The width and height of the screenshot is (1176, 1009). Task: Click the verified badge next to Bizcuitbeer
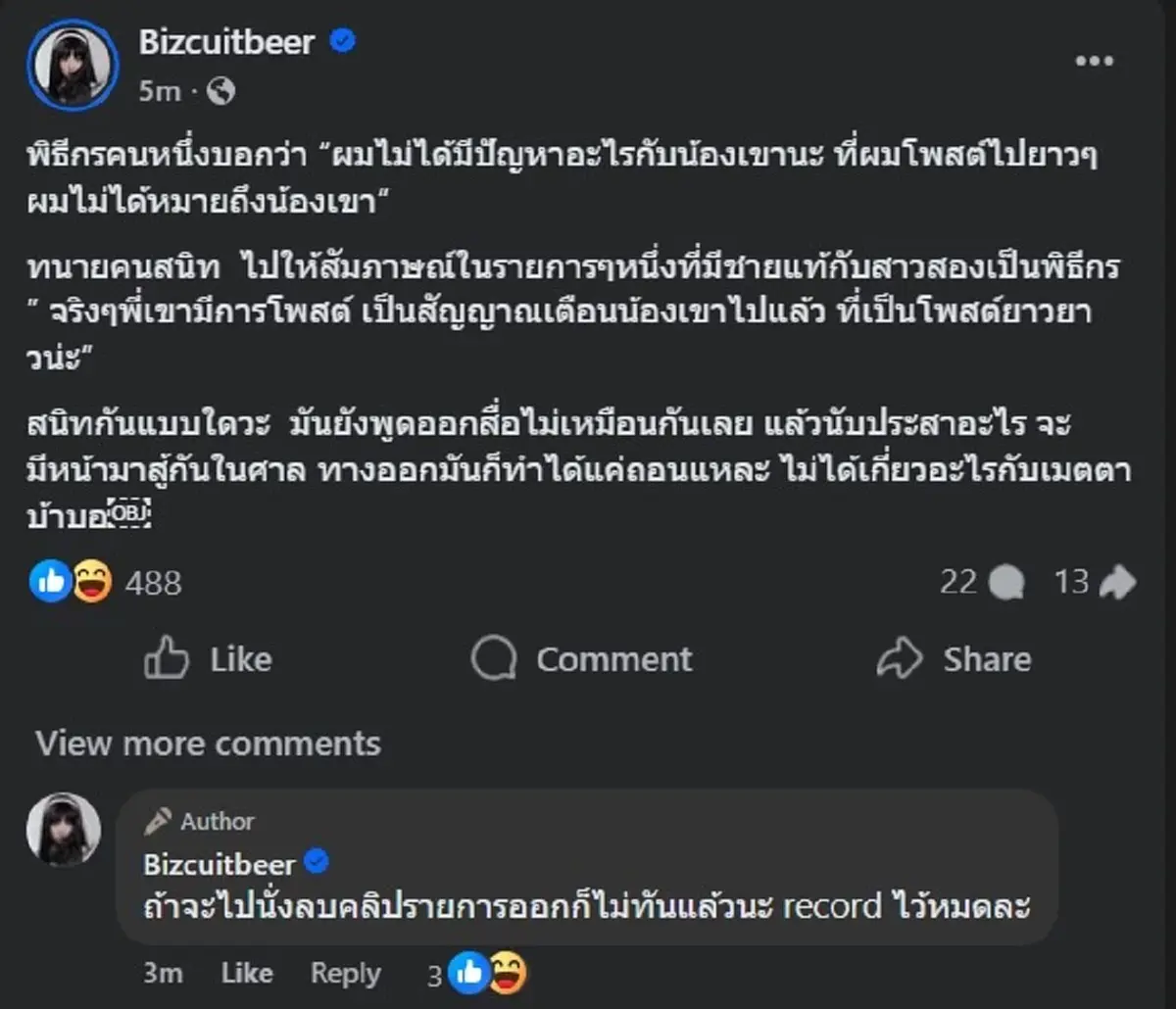point(340,42)
